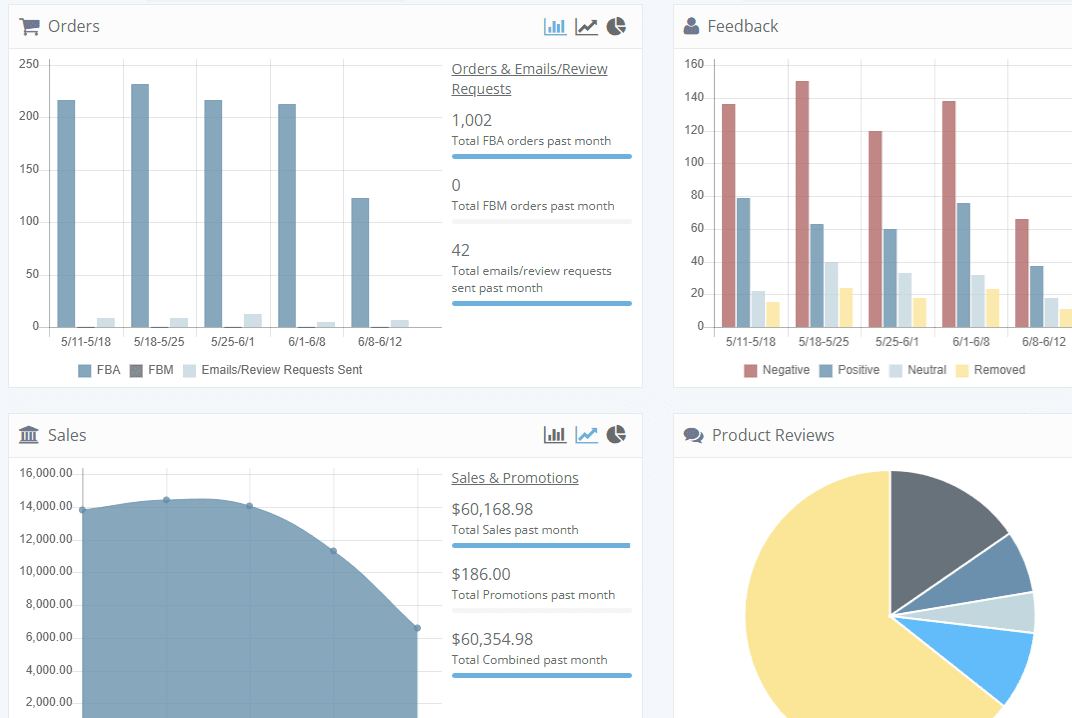This screenshot has width=1072, height=718.
Task: Click the Sales panel title
Action: pyautogui.click(x=67, y=435)
